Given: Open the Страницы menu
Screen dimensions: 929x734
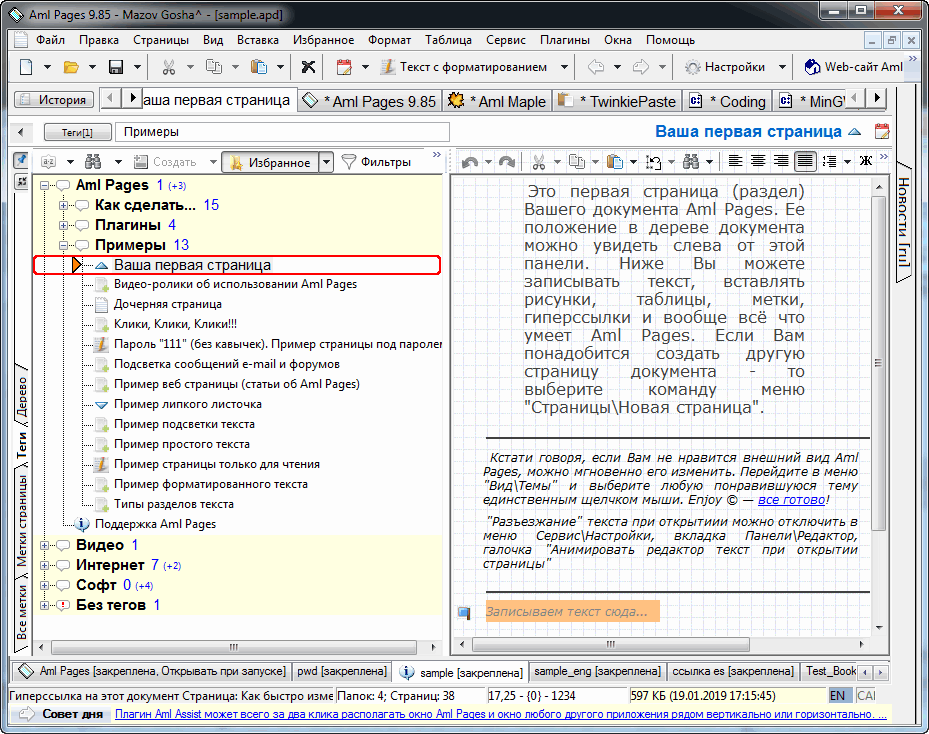Looking at the screenshot, I should (x=161, y=40).
